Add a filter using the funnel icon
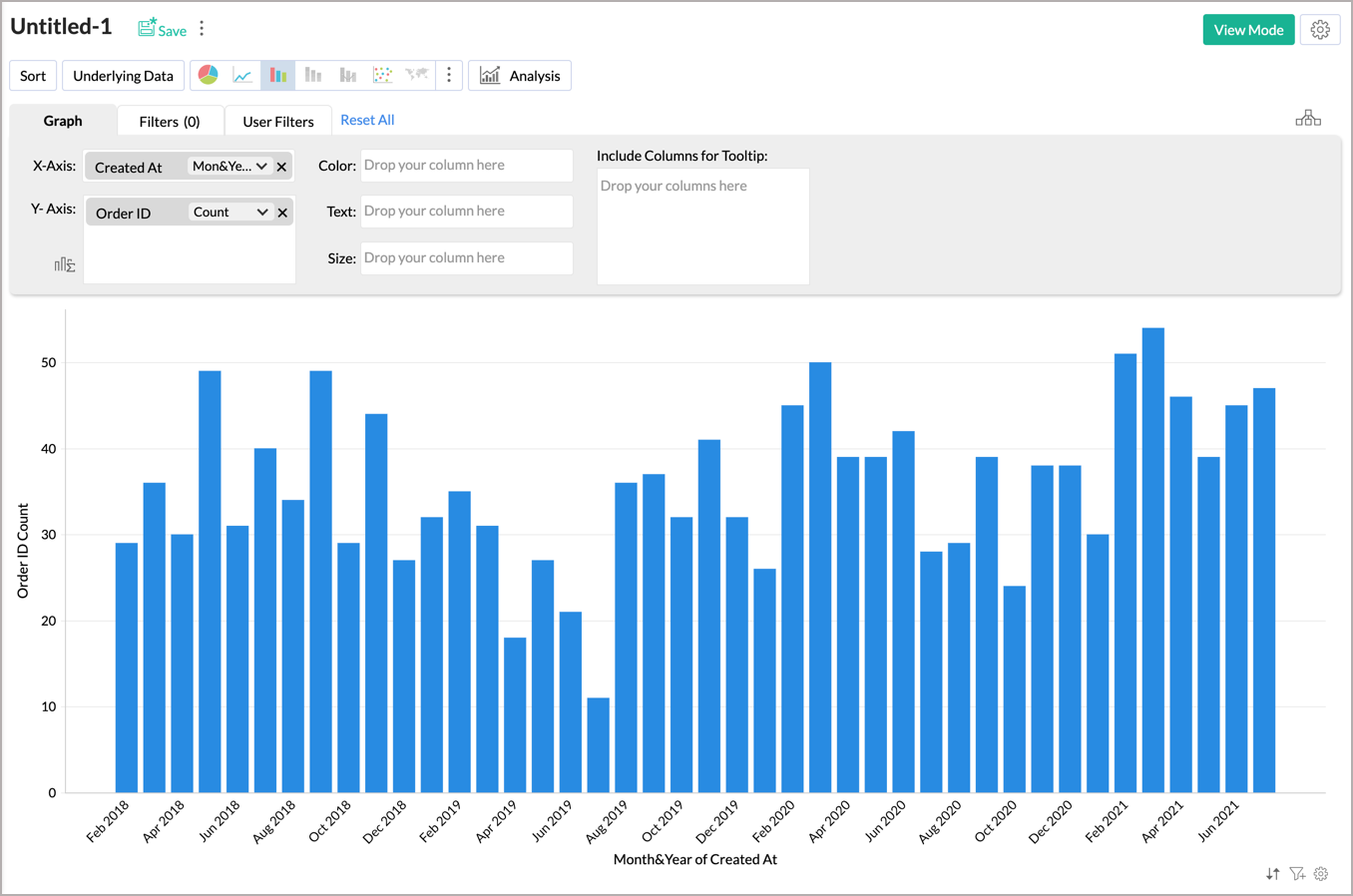Screen dimensions: 1353x896 (1297, 874)
